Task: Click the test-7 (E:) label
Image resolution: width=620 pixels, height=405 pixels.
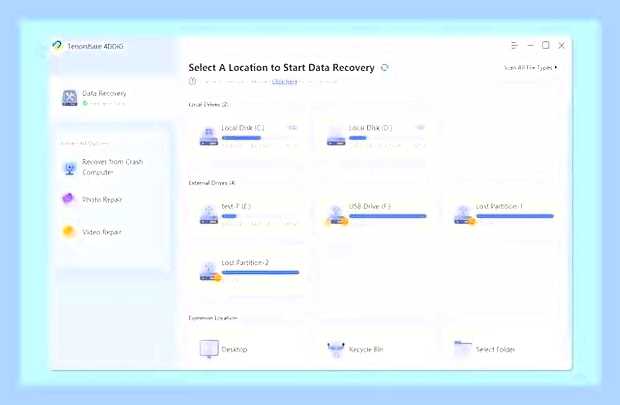Action: pos(236,206)
